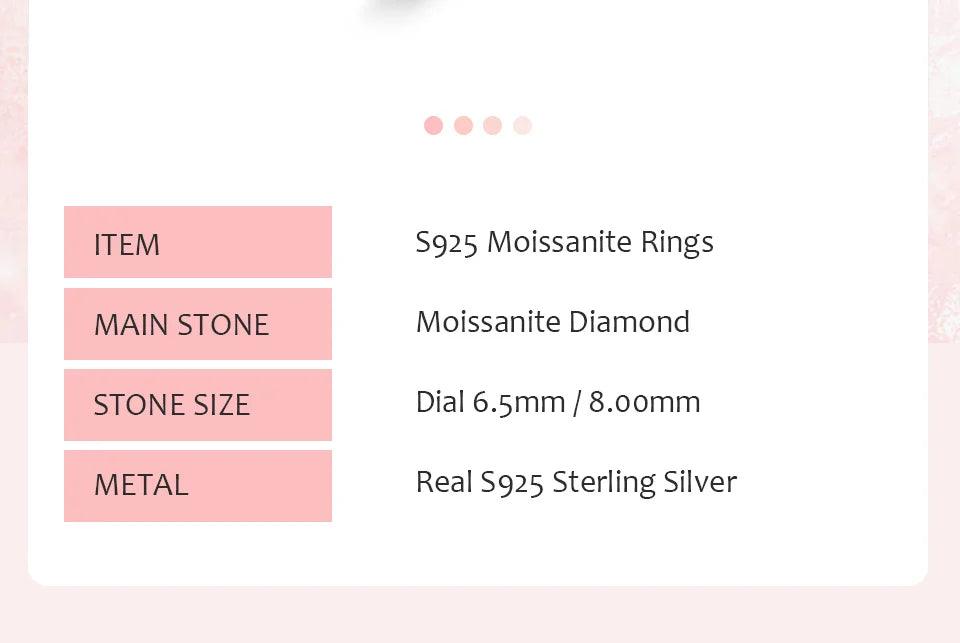Viewport: 960px width, 643px height.
Task: Select the second carousel dot indicator
Action: (463, 125)
